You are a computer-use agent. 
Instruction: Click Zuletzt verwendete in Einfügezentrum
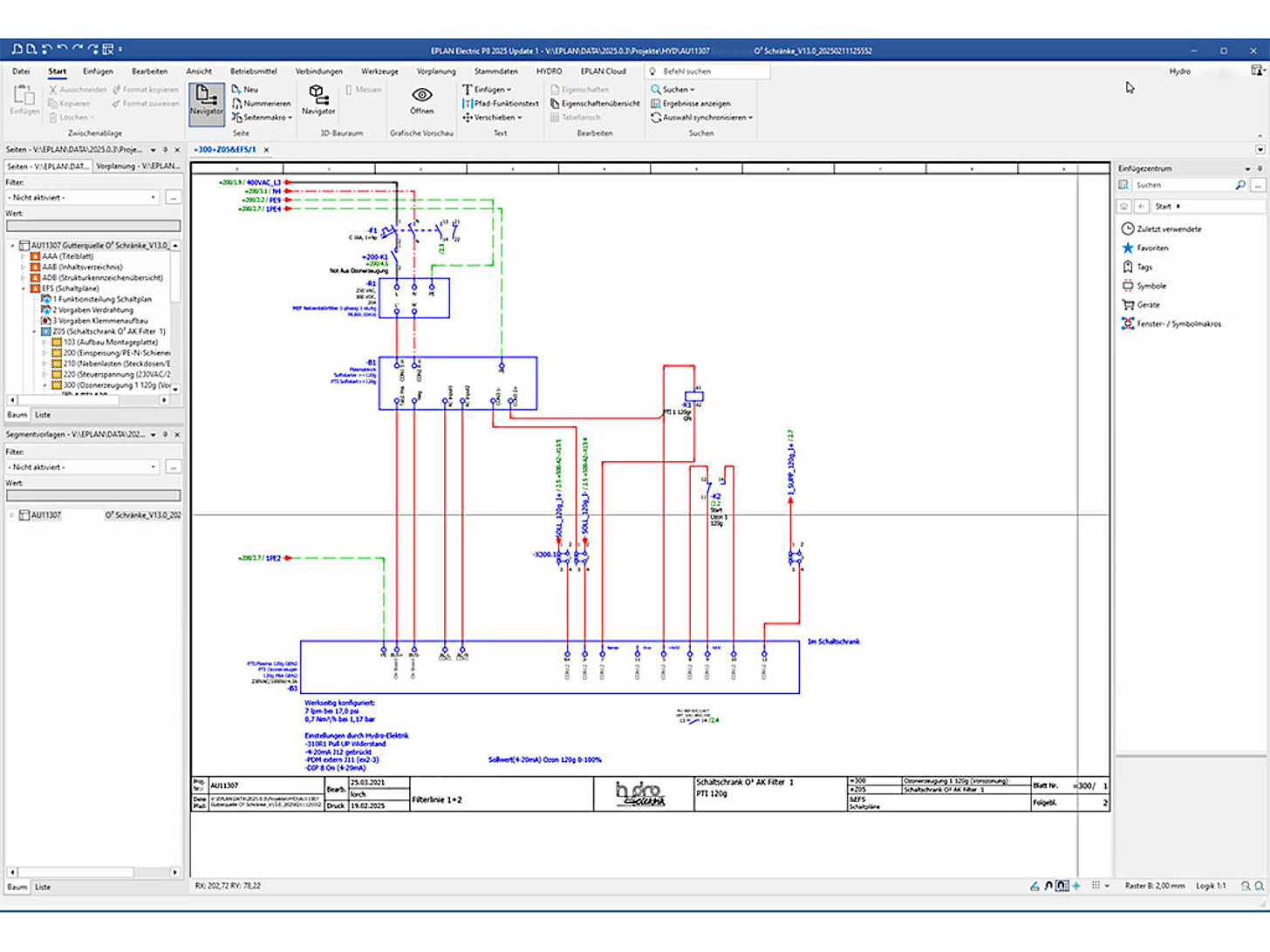click(1168, 229)
